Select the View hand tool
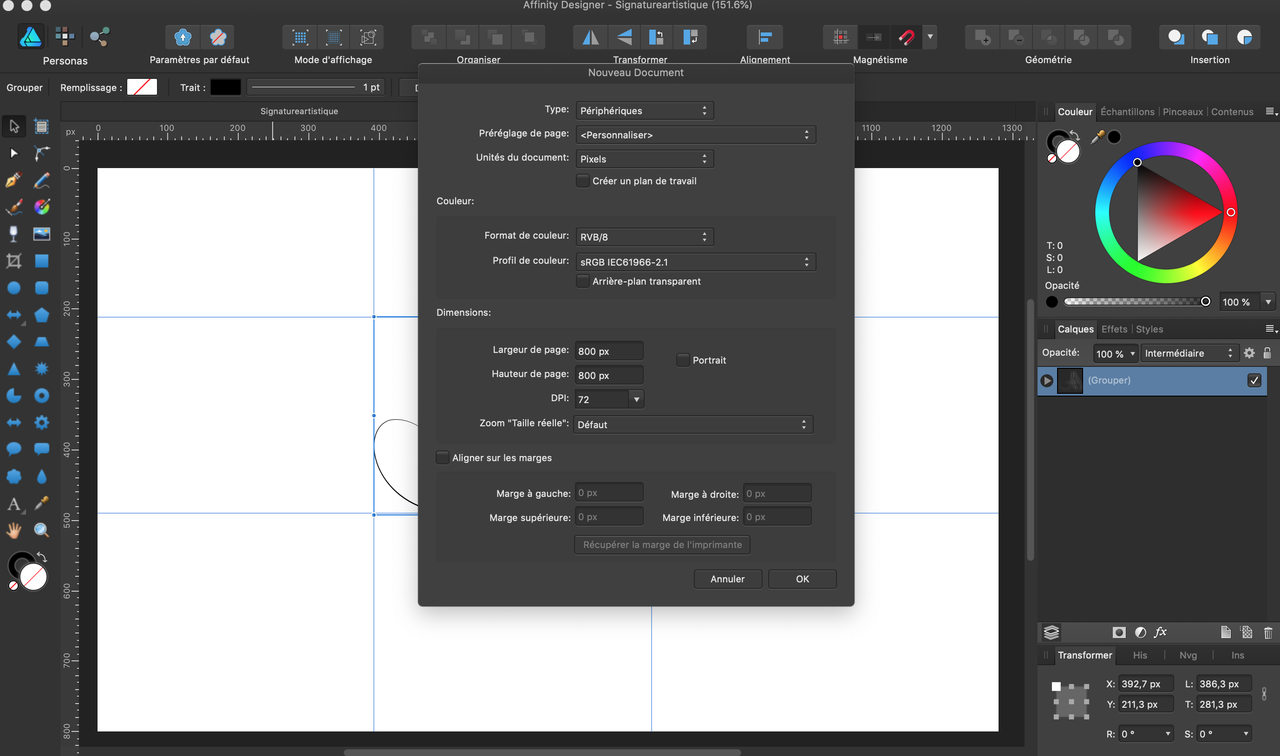This screenshot has height=756, width=1280. coord(14,530)
